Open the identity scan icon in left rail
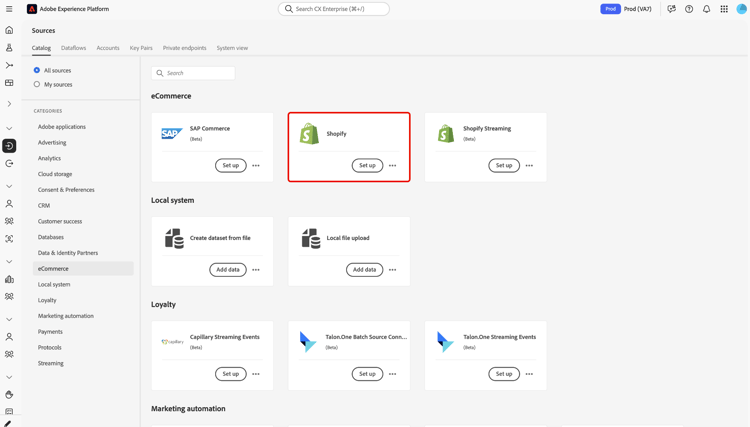The height and width of the screenshot is (427, 750). 9,239
